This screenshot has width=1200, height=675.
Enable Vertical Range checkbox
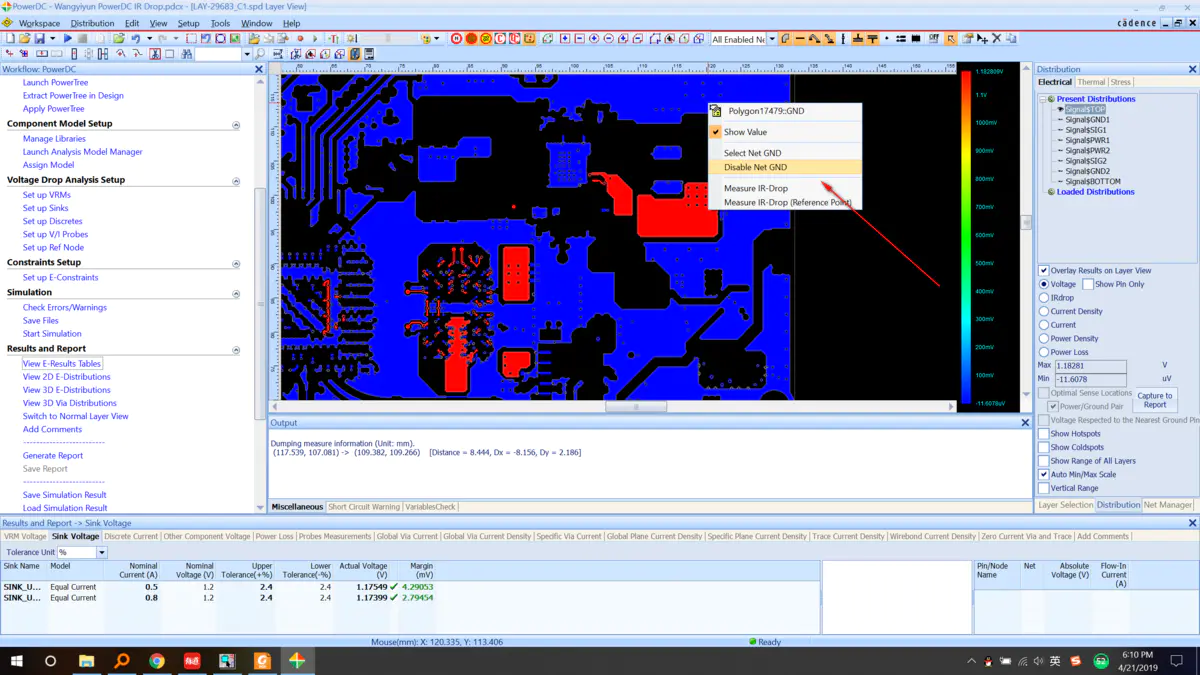[x=1043, y=488]
